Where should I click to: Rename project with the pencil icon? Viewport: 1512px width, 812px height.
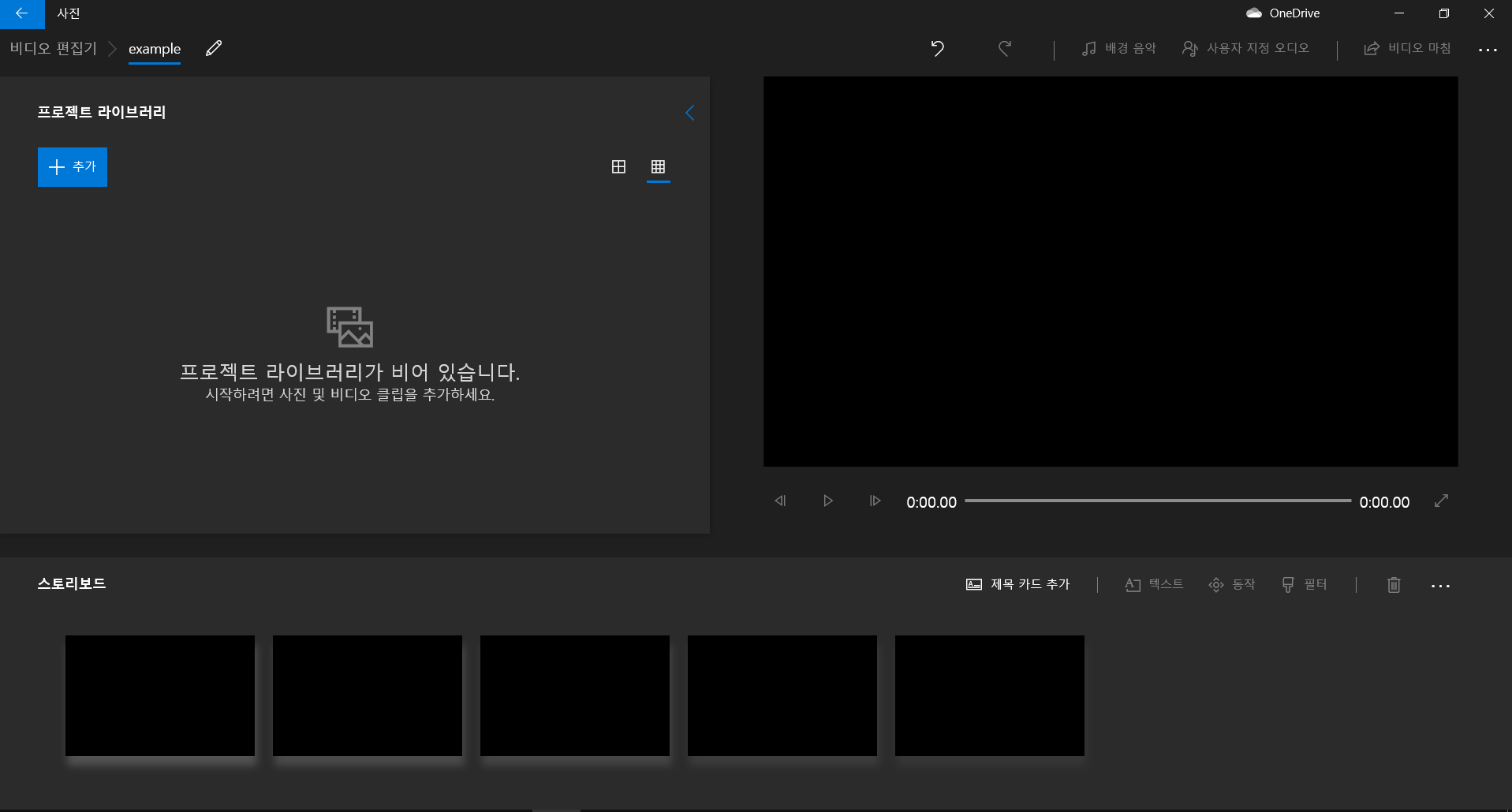(x=214, y=49)
